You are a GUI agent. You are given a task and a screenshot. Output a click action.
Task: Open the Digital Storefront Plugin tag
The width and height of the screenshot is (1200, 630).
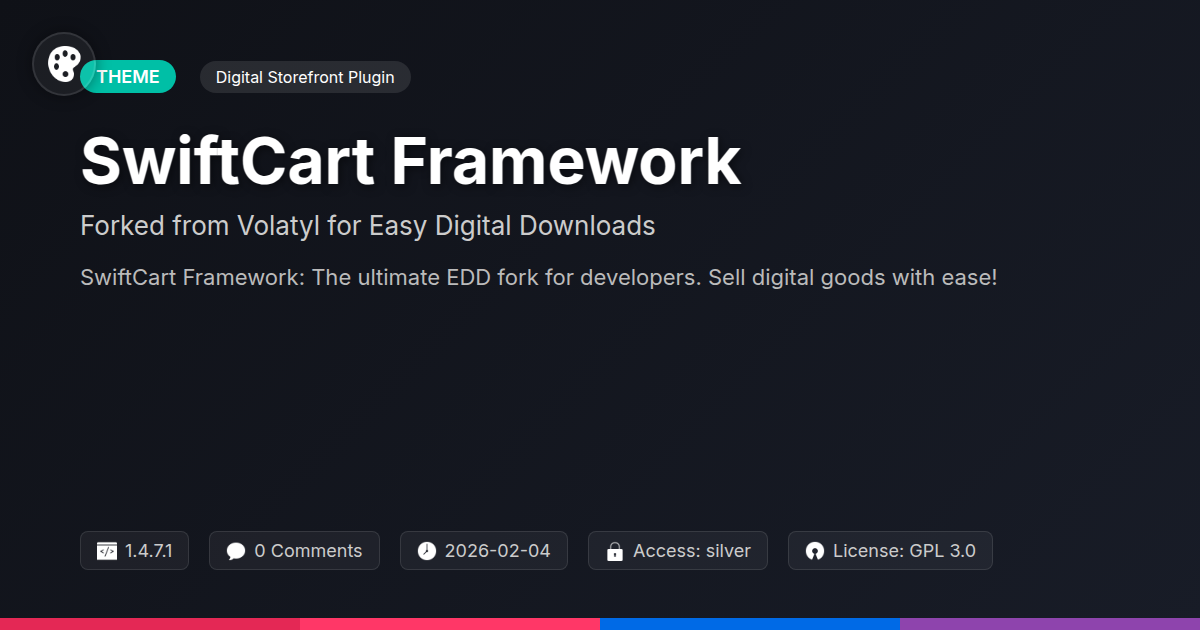pos(305,77)
